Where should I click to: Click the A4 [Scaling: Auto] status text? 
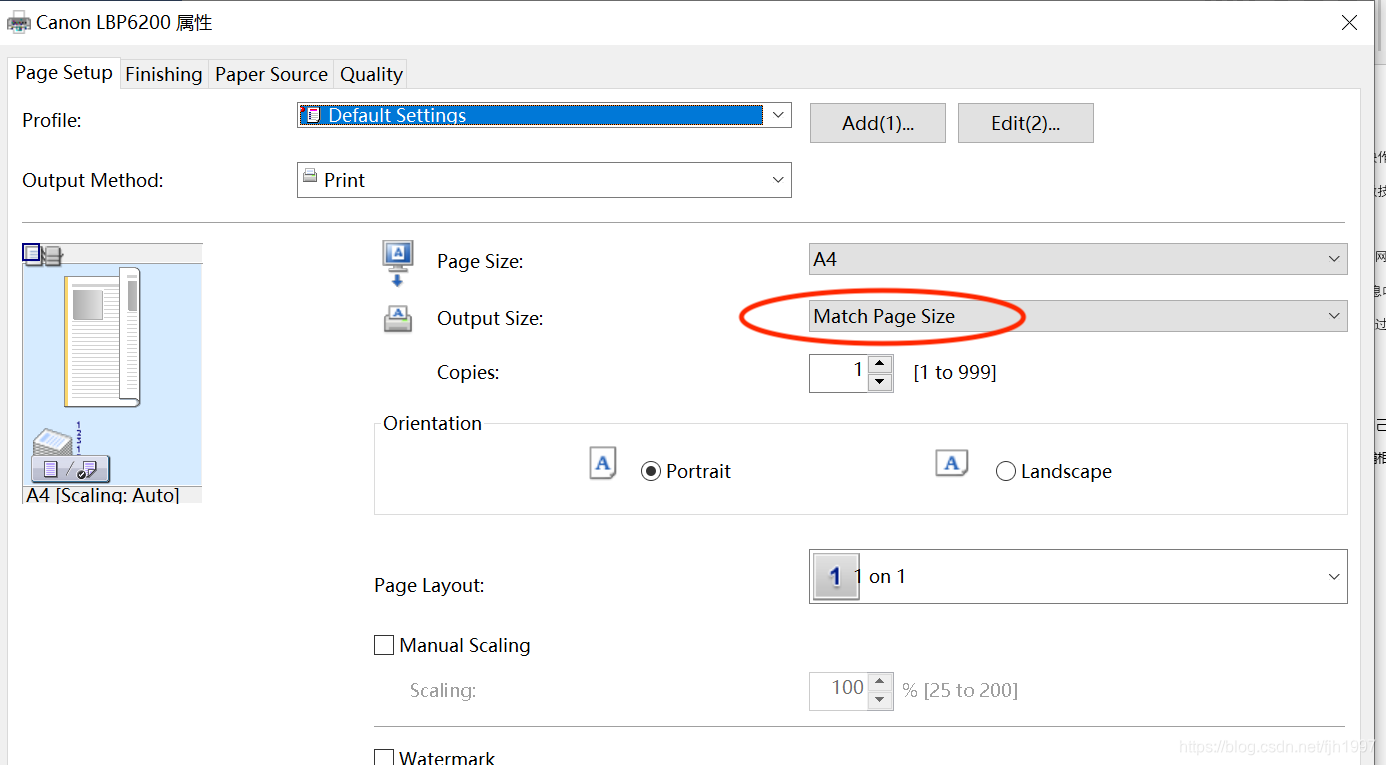click(x=103, y=495)
